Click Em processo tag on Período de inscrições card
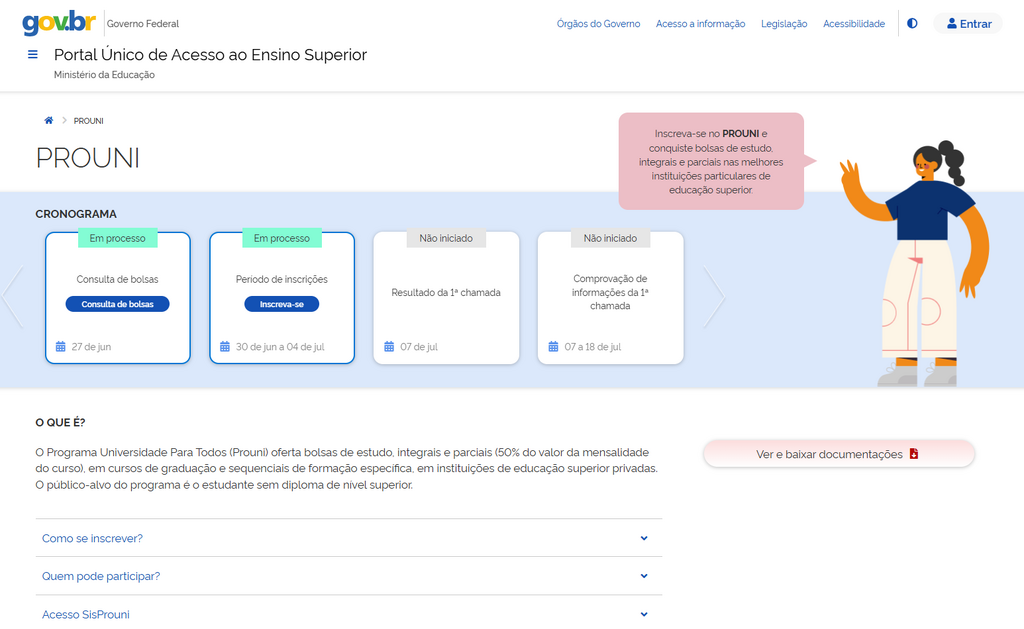1024x629 pixels. click(x=281, y=238)
